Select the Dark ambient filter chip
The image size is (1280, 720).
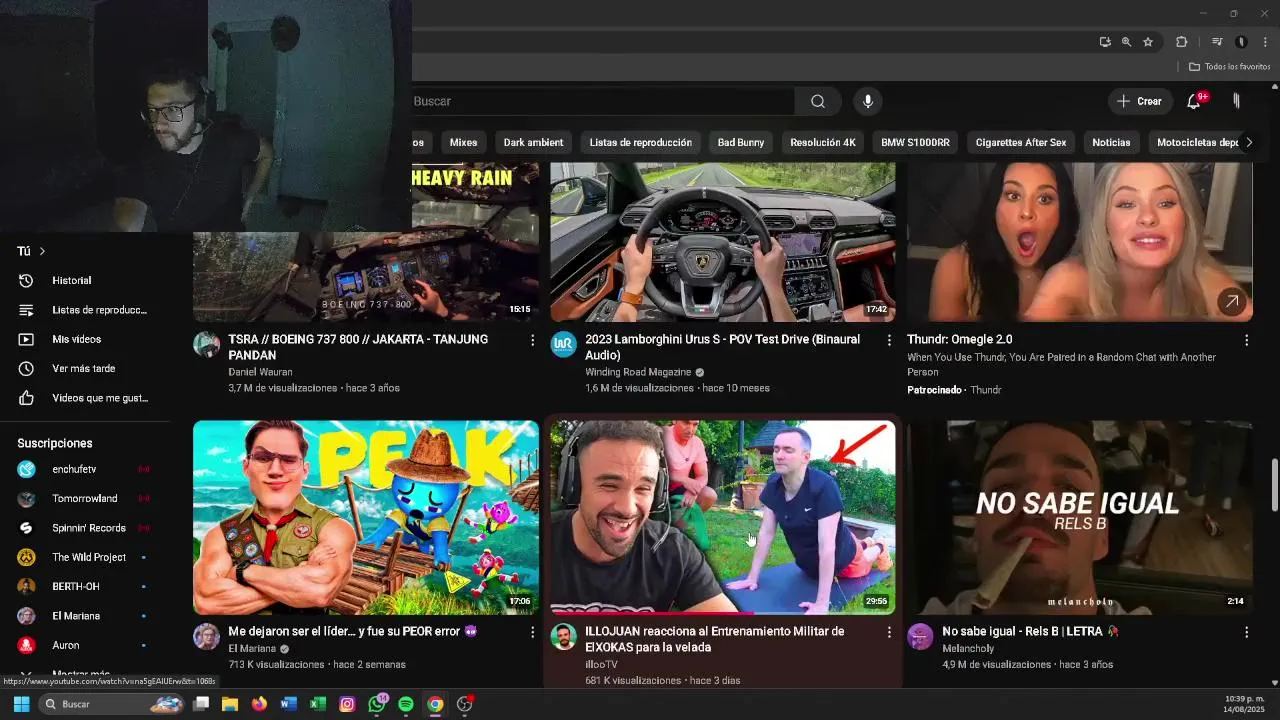pyautogui.click(x=533, y=142)
